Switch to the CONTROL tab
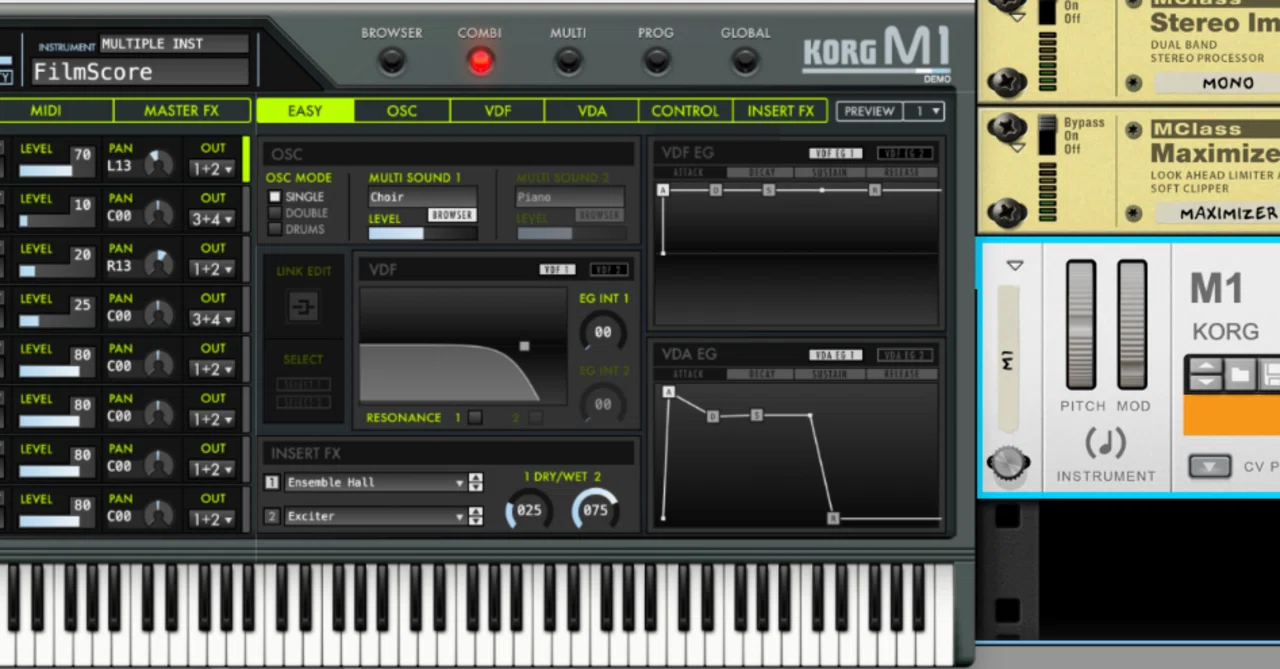The width and height of the screenshot is (1280, 669). tap(685, 110)
